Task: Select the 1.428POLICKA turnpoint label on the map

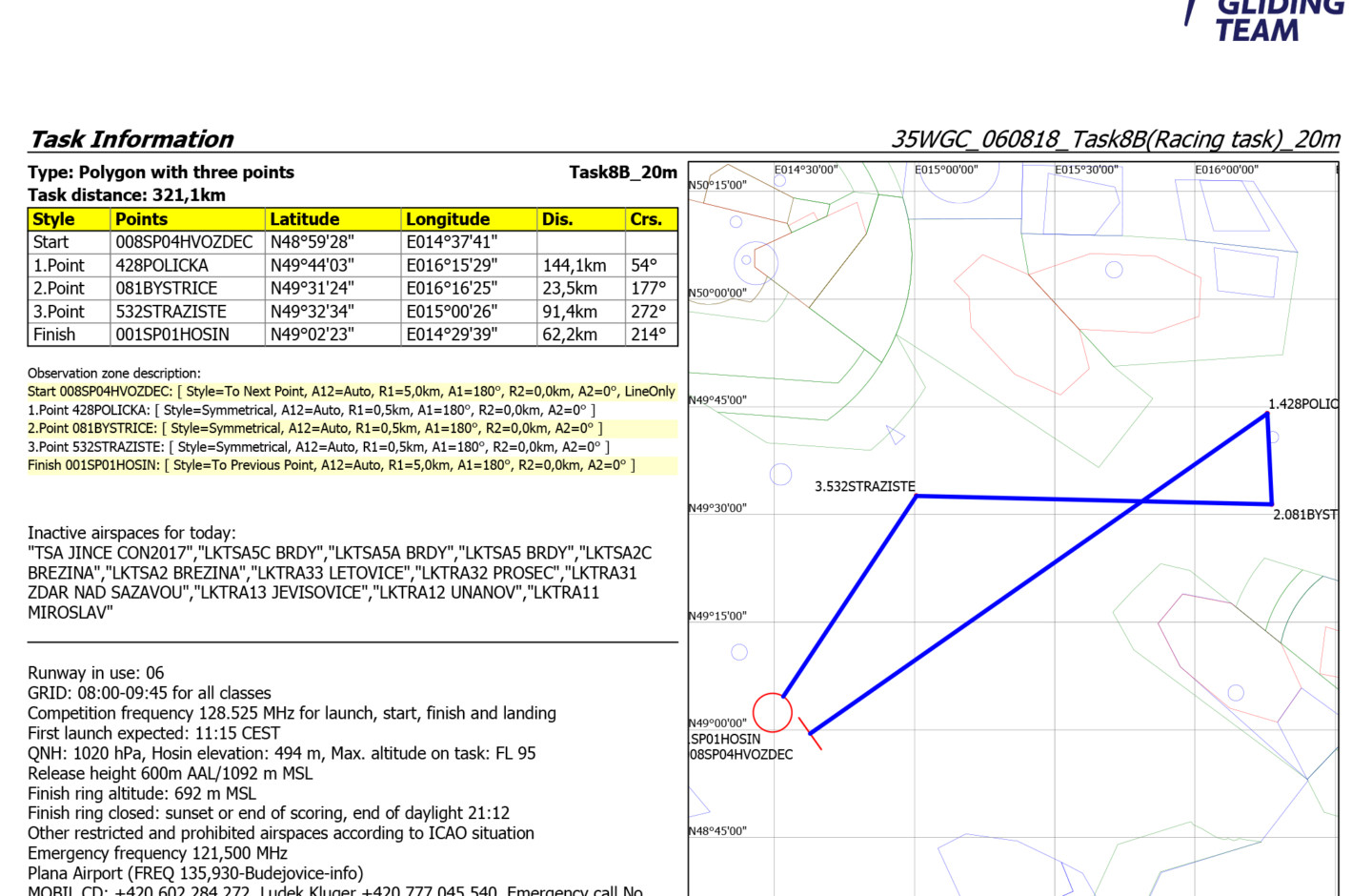Action: pos(1302,404)
